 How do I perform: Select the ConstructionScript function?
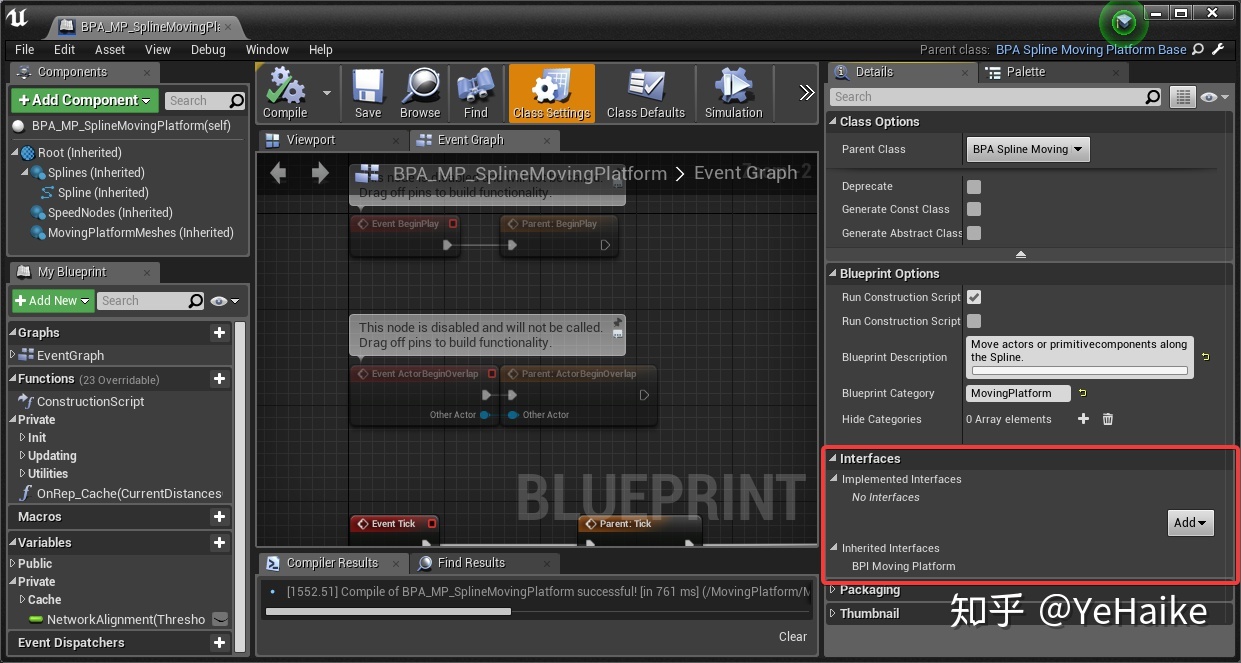point(91,402)
